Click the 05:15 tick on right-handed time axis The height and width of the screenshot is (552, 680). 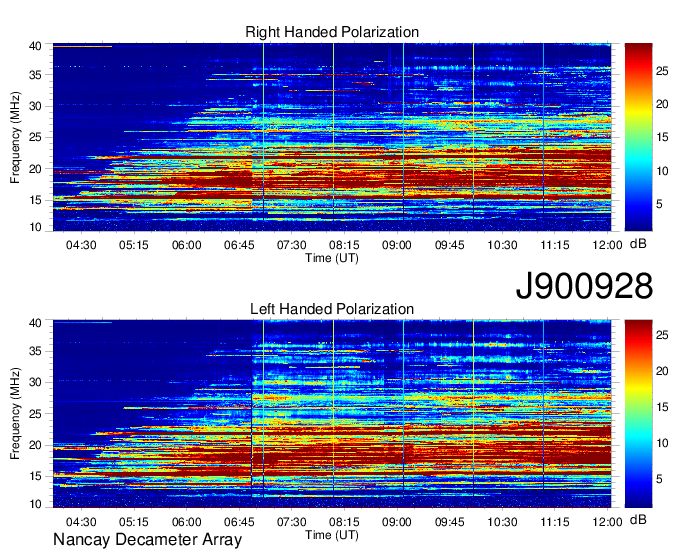pos(134,245)
